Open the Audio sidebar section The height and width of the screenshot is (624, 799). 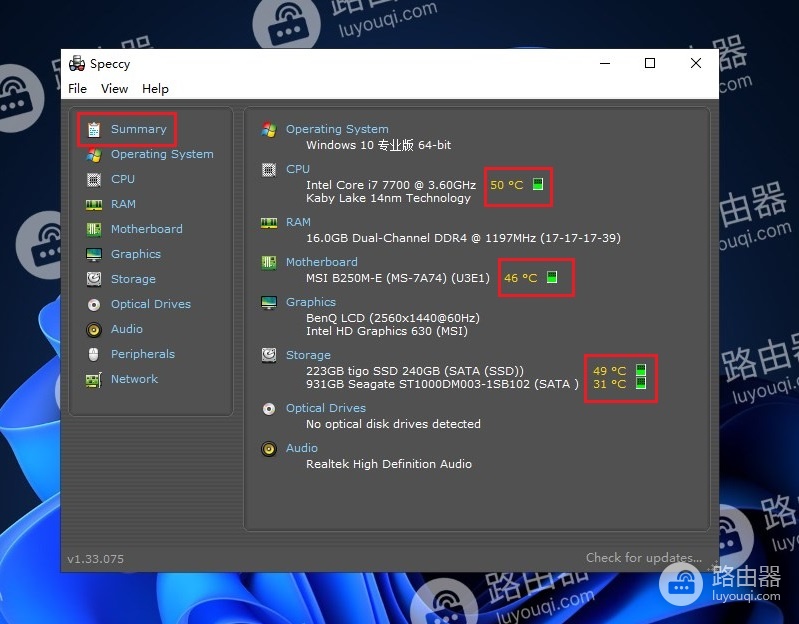tap(127, 329)
